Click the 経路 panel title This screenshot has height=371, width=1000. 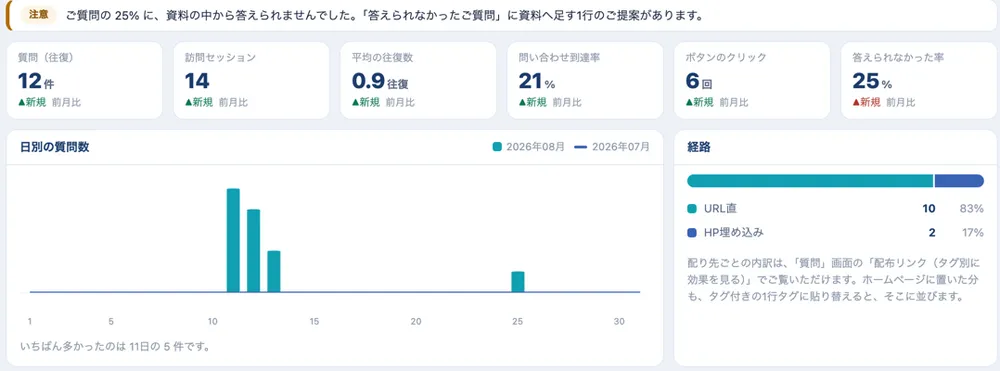click(699, 147)
